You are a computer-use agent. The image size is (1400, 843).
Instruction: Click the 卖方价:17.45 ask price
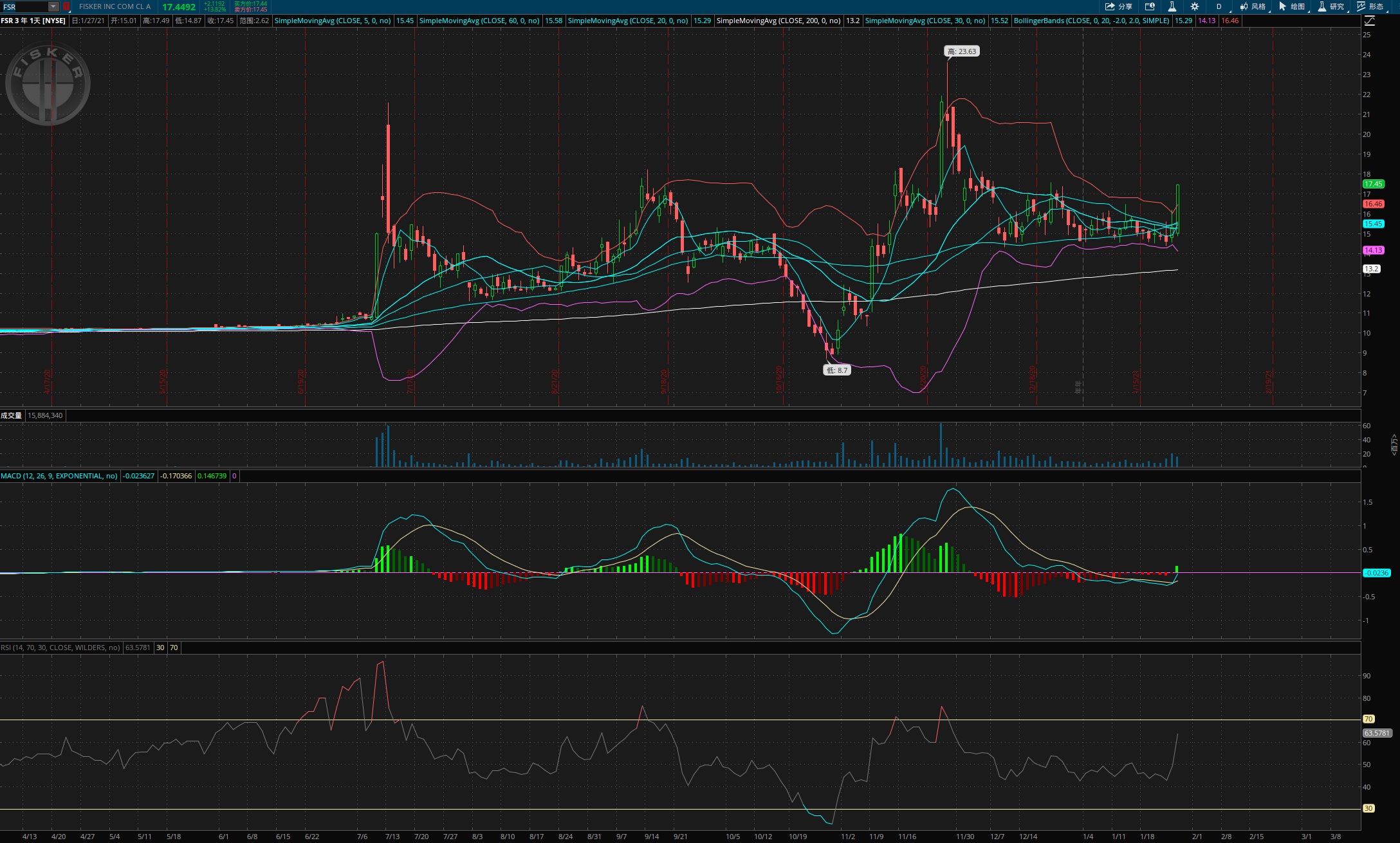click(x=250, y=10)
